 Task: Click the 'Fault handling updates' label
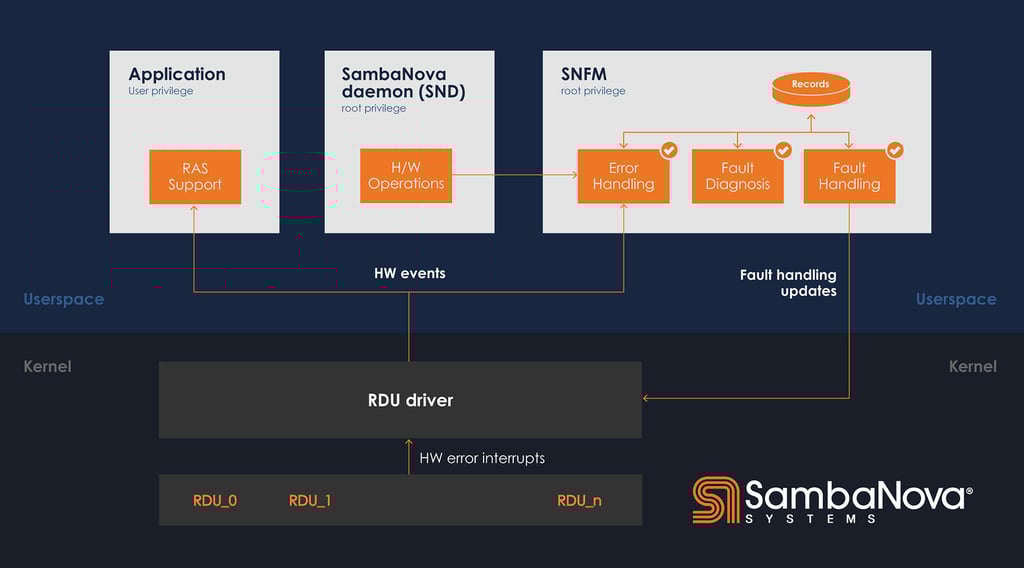coord(788,283)
